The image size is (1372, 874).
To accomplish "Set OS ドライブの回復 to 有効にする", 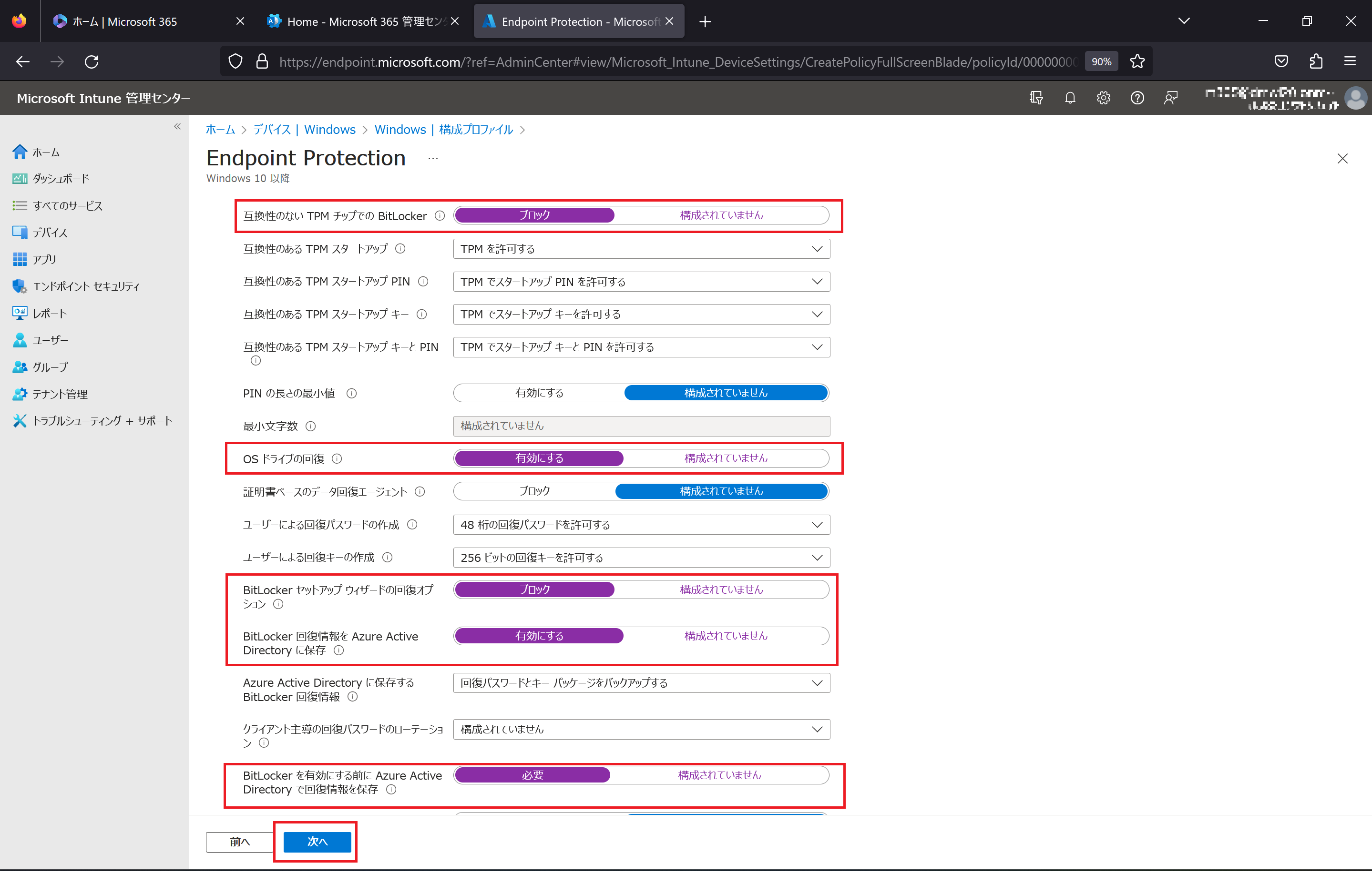I will click(x=539, y=458).
